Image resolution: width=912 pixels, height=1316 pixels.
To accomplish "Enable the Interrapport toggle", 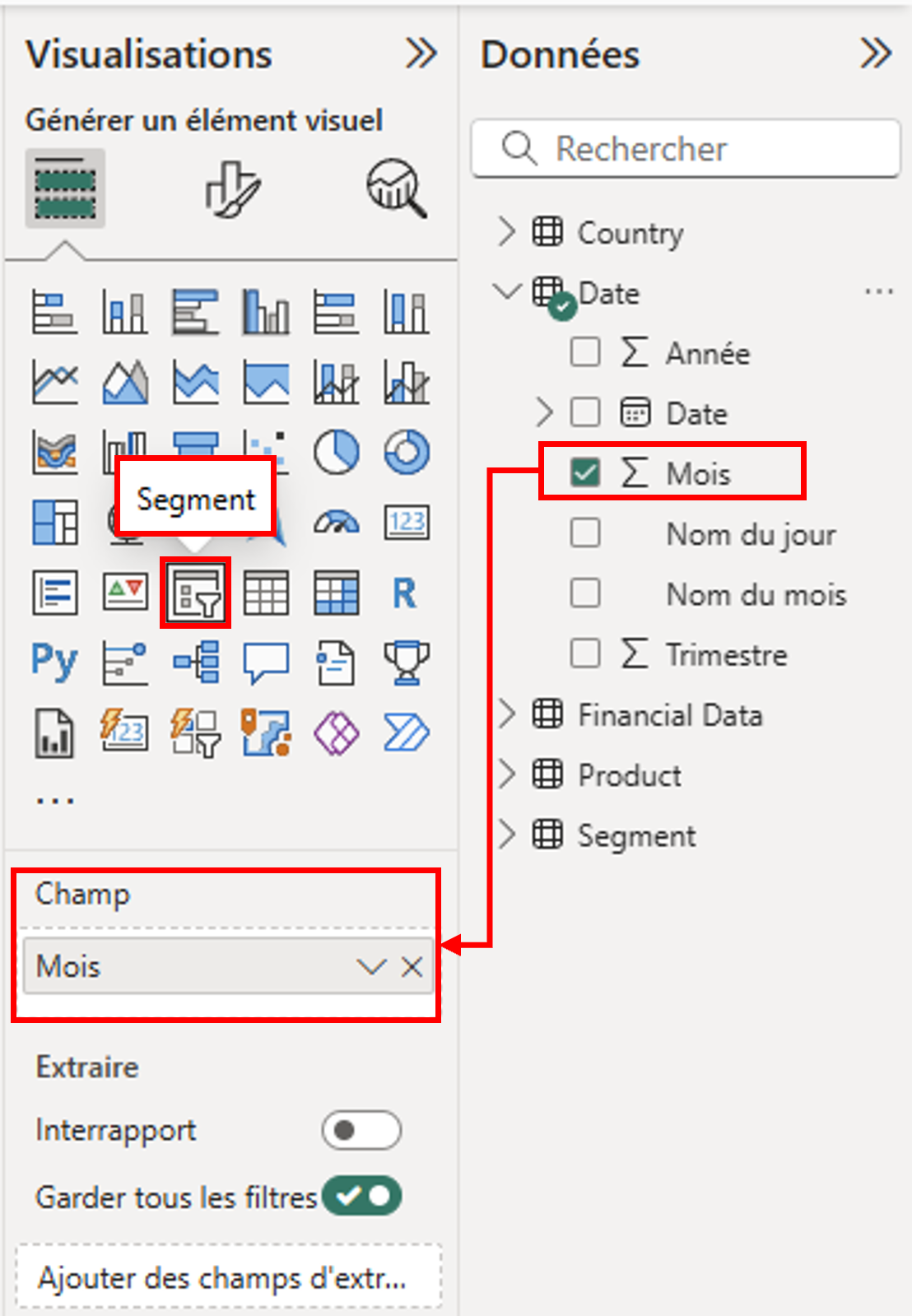I will [x=361, y=1130].
